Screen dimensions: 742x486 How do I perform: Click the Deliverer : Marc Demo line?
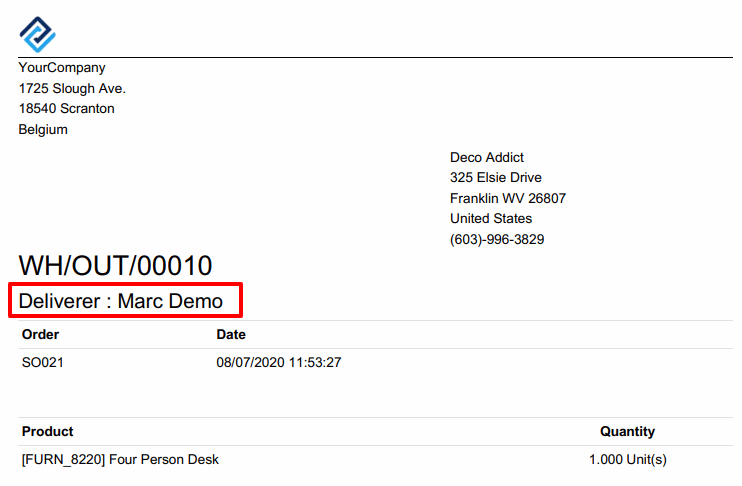click(x=121, y=301)
